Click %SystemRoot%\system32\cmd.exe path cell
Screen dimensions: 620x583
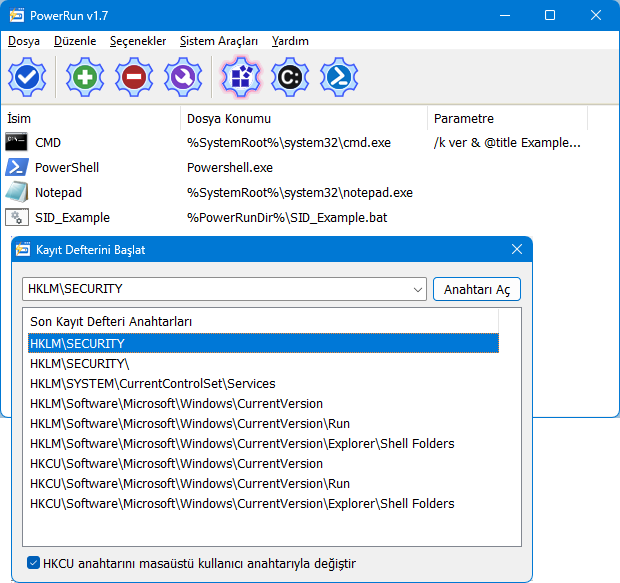click(289, 142)
